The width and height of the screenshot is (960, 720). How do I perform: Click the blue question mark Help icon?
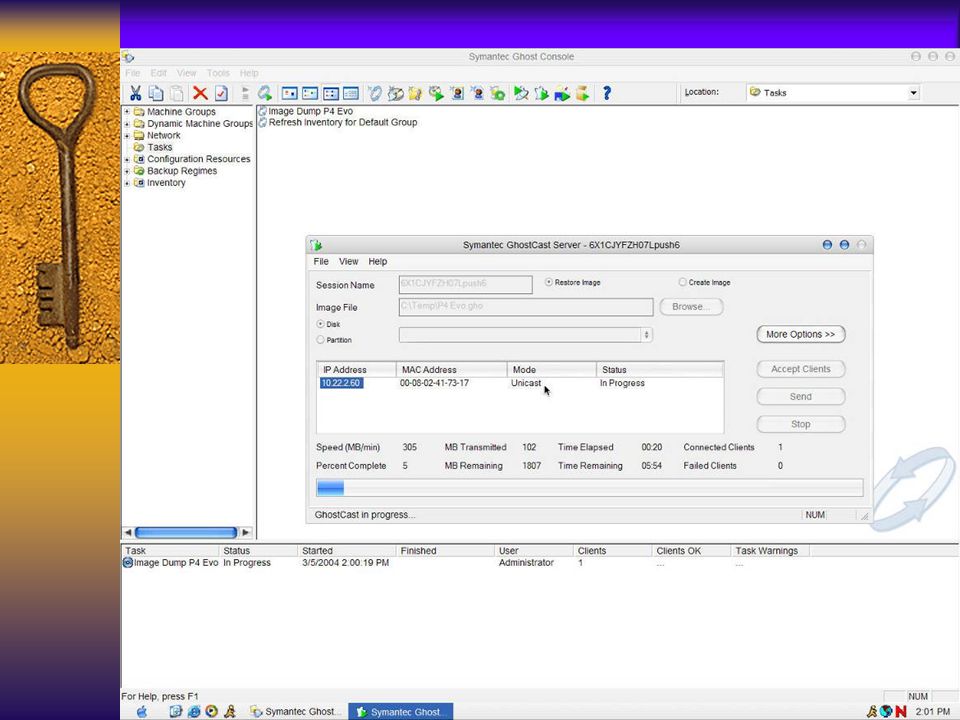click(606, 93)
